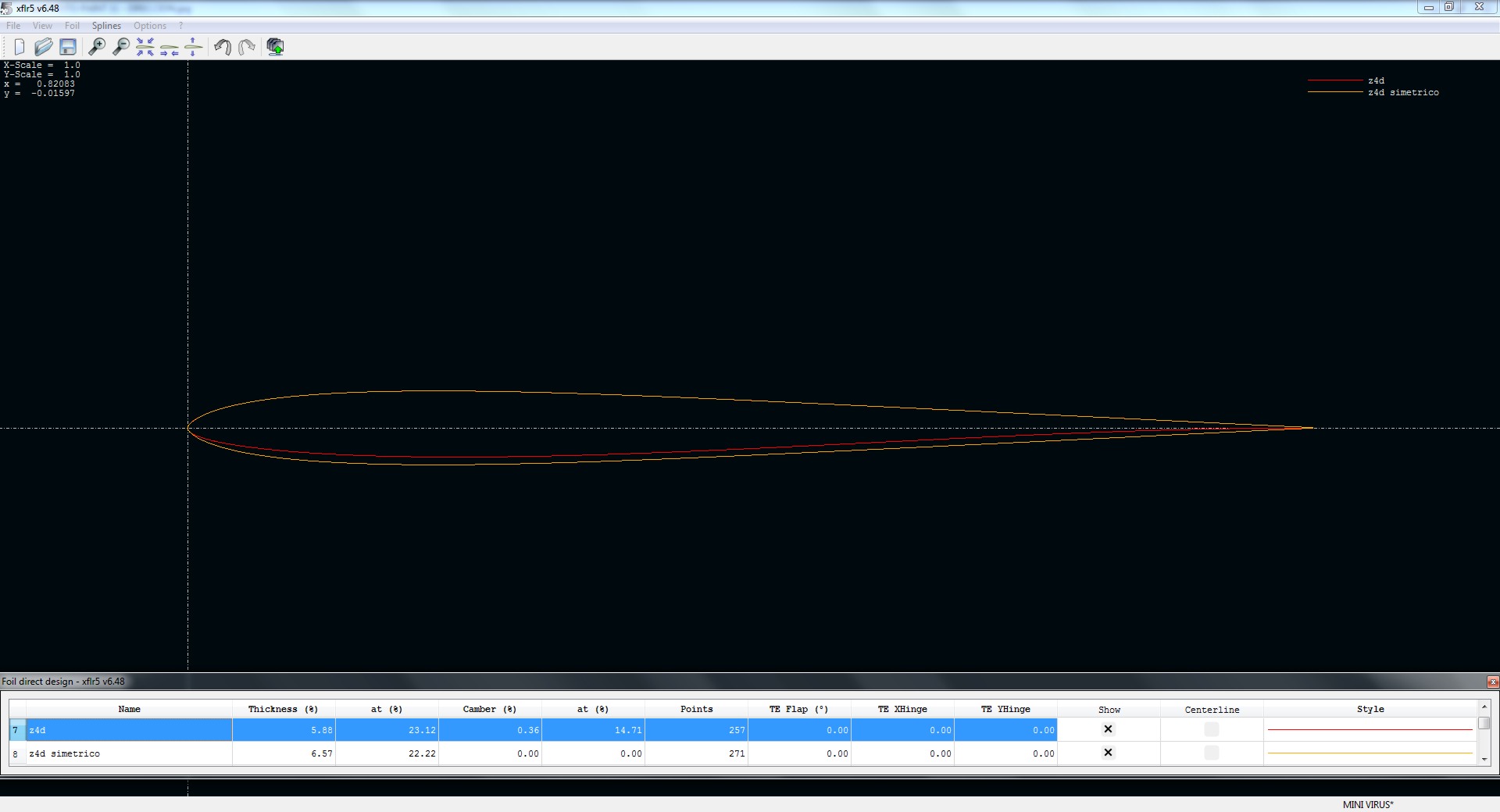Click the store foil icon with green arrow
1500x812 pixels.
[x=275, y=47]
